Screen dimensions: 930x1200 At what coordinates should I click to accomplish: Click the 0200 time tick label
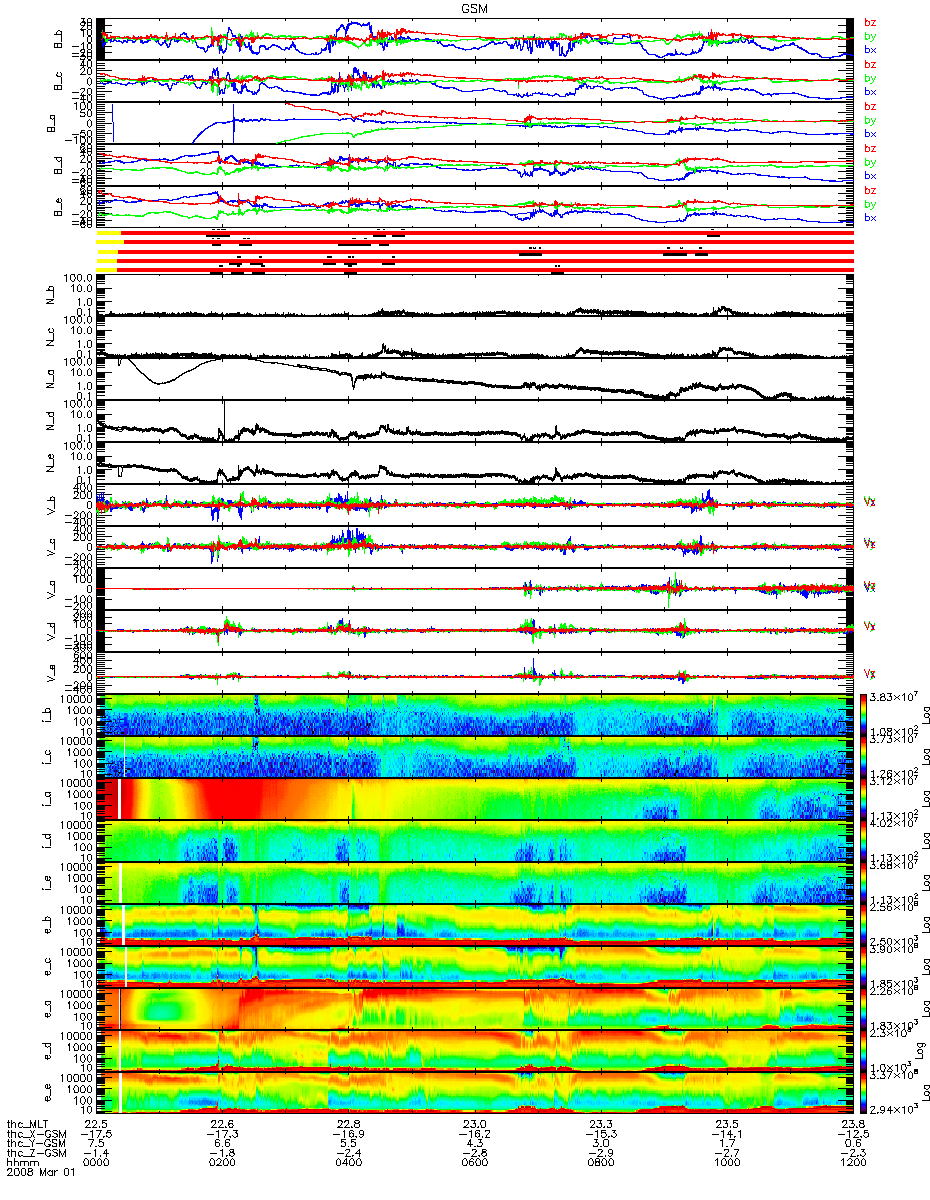[222, 1163]
